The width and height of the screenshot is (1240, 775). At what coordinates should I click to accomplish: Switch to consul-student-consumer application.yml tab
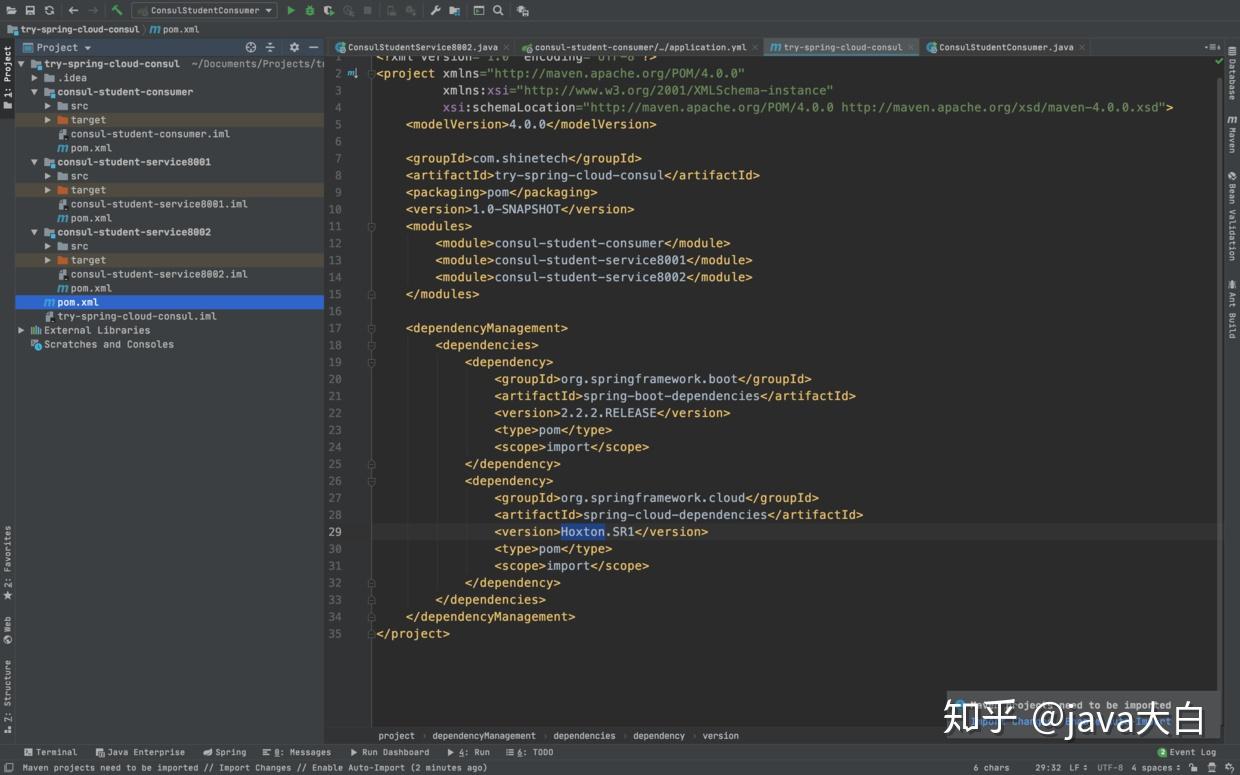tap(640, 47)
